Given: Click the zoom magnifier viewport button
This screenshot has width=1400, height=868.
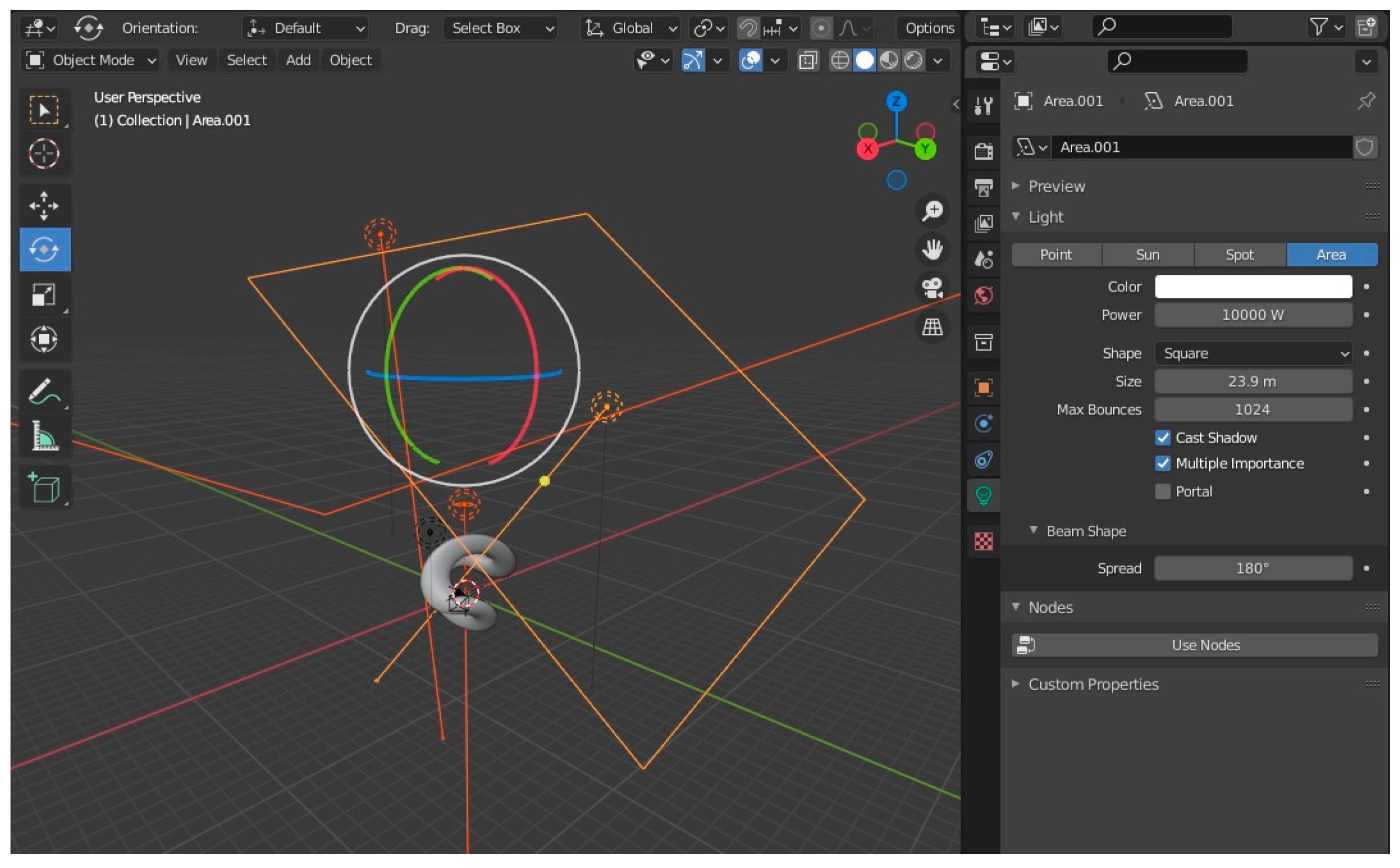Looking at the screenshot, I should point(932,210).
